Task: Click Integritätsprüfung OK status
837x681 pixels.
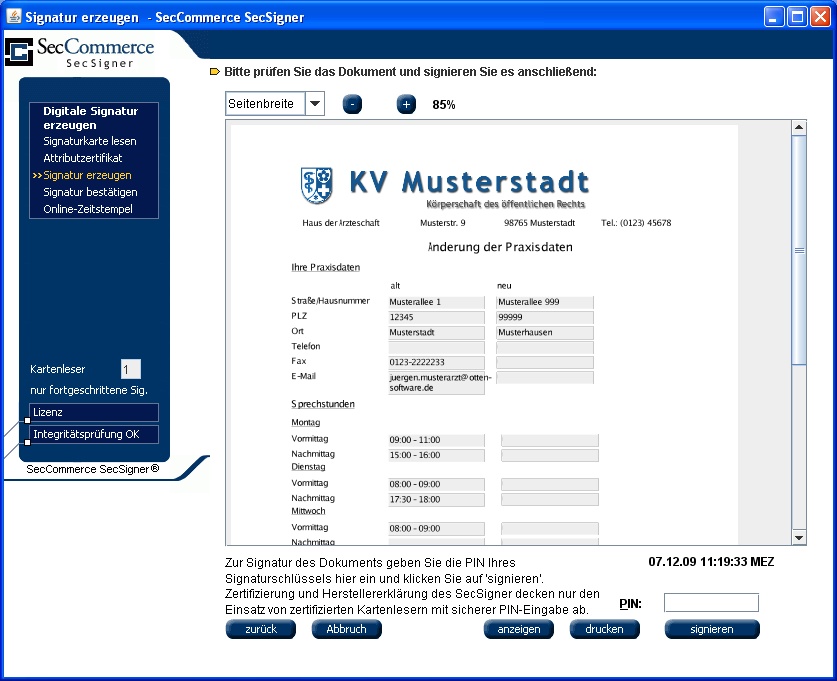Action: click(94, 434)
